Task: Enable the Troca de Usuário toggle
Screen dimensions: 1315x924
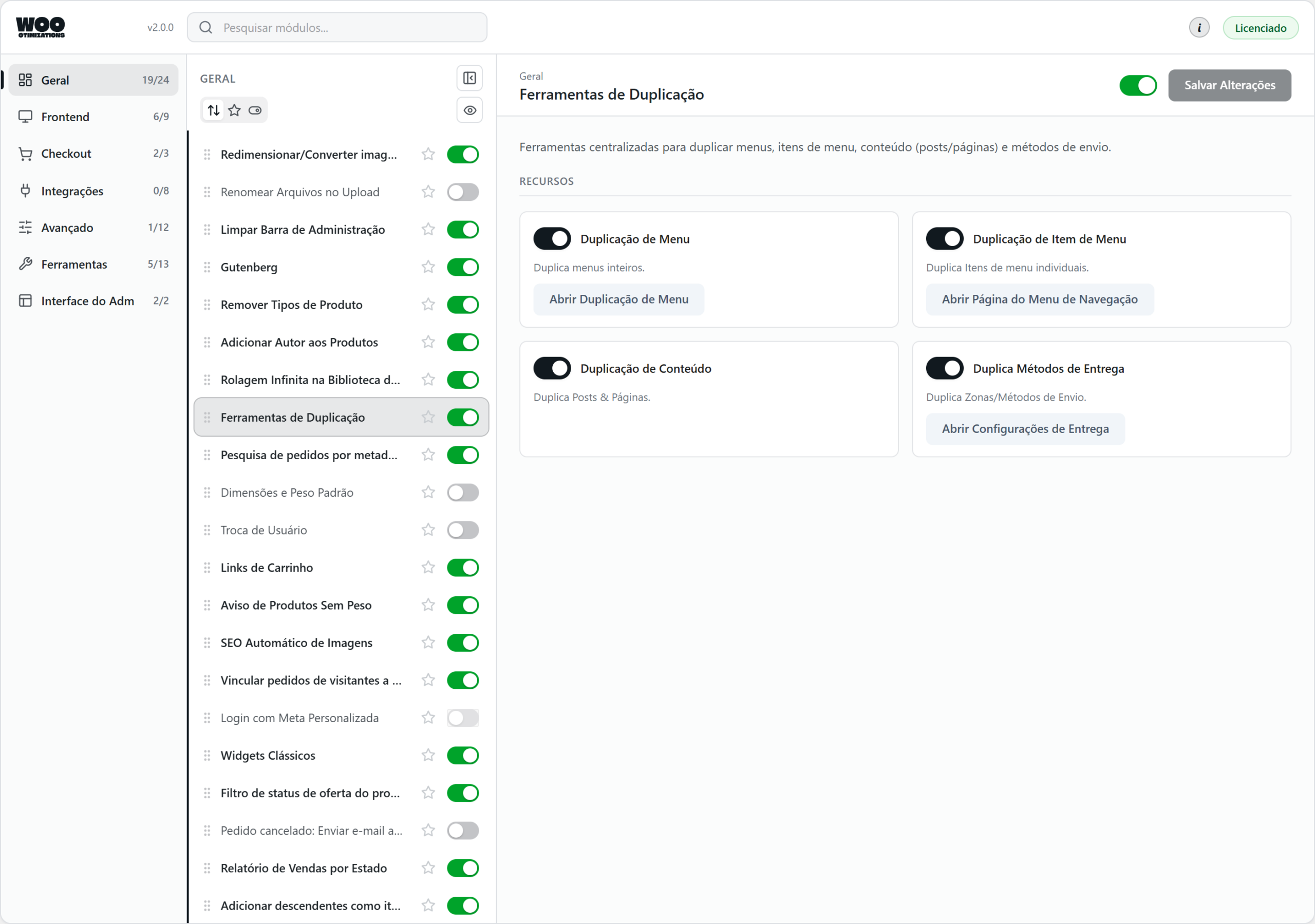Action: tap(463, 530)
